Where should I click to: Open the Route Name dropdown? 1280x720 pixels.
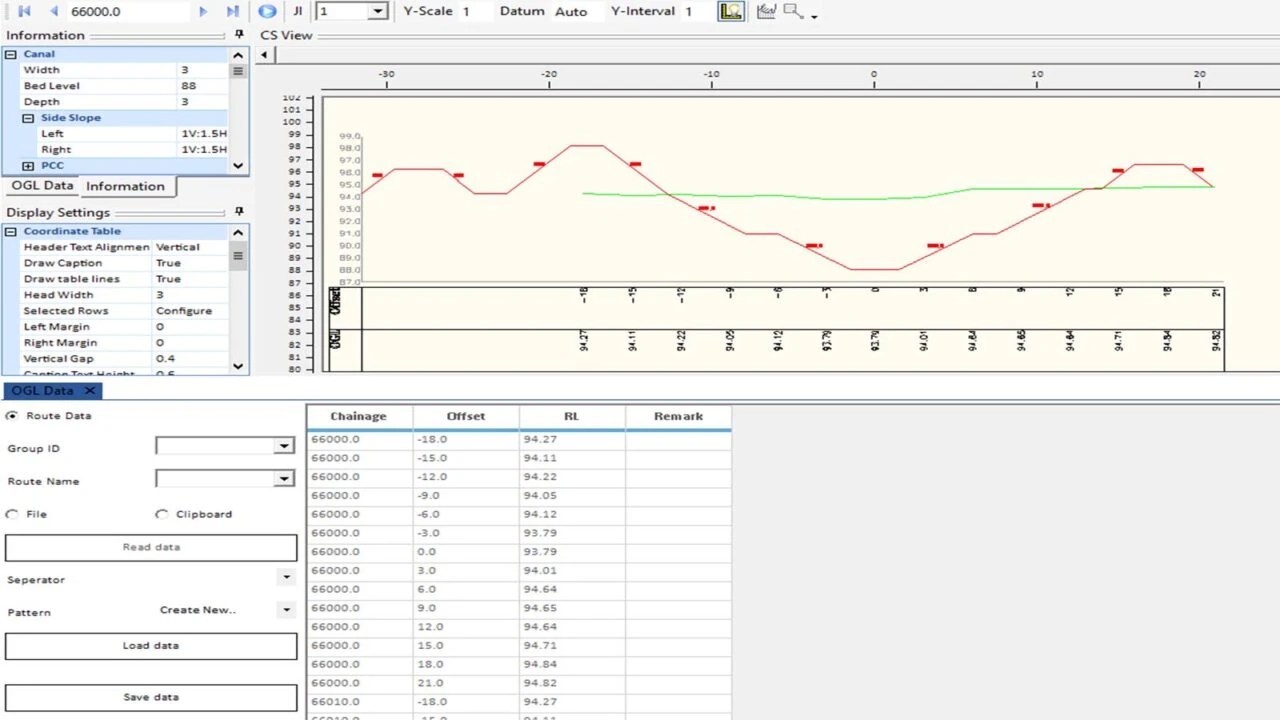(x=284, y=479)
